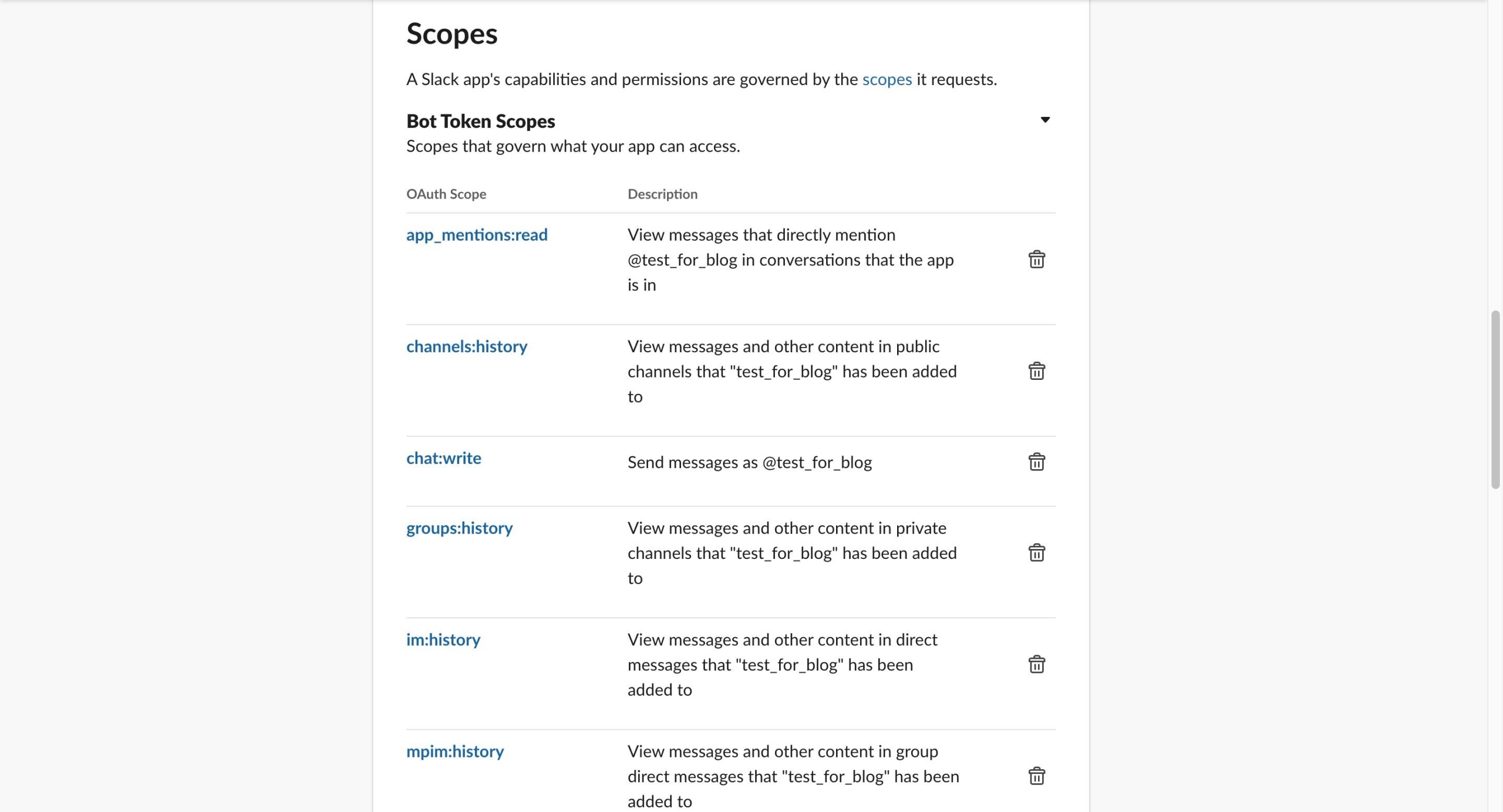Delete the groups:history scope

click(x=1036, y=552)
